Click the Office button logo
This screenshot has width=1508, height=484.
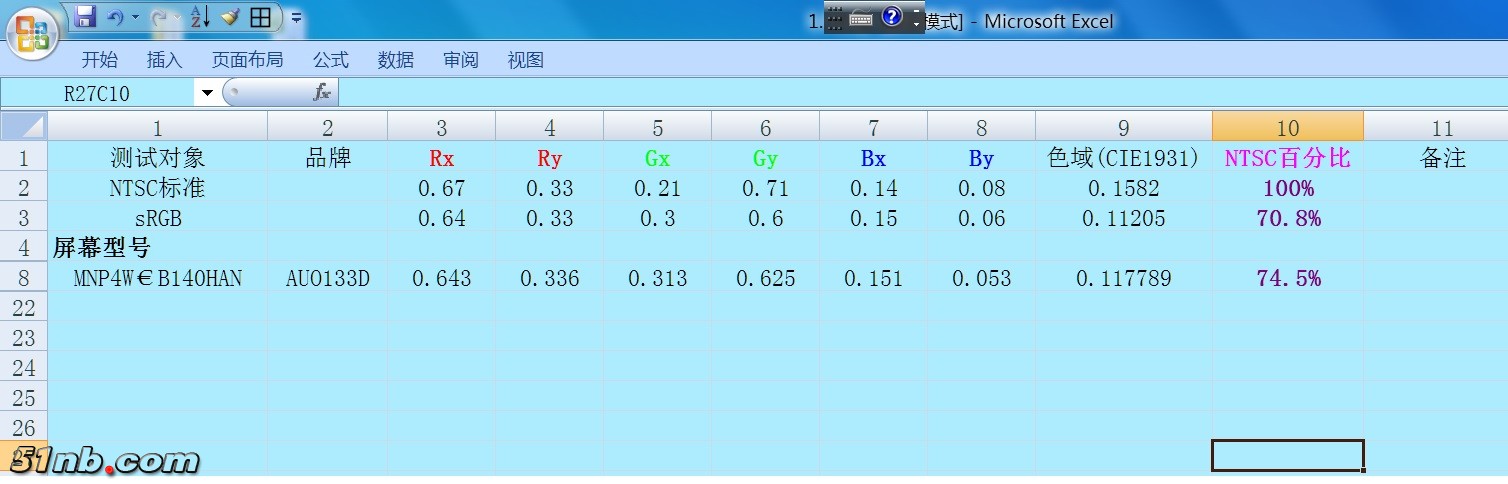pyautogui.click(x=32, y=32)
